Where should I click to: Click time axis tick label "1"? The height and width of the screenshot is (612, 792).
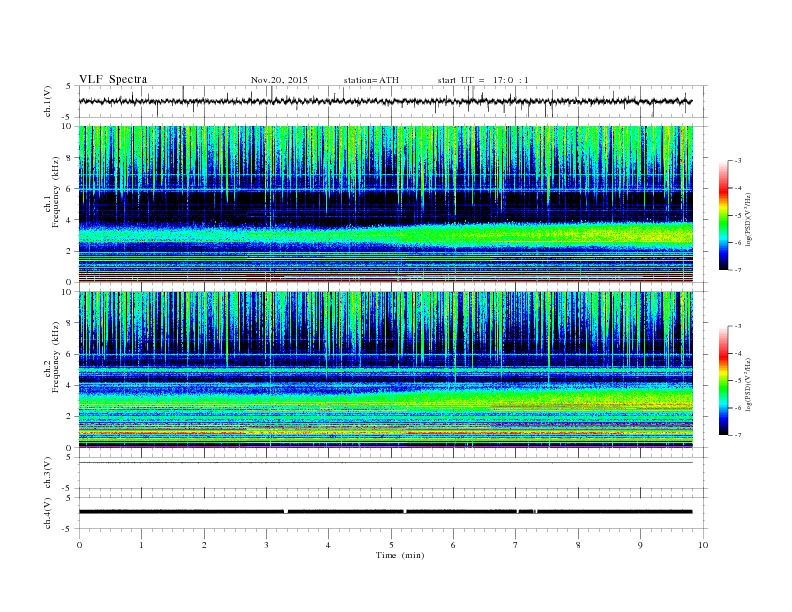coord(141,545)
